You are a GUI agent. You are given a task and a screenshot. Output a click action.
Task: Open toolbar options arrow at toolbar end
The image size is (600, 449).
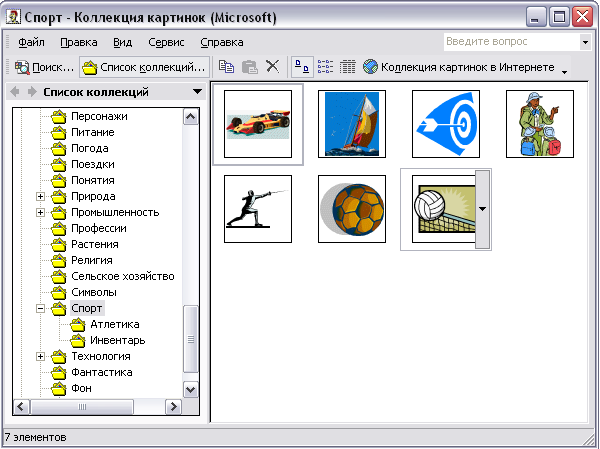tap(564, 72)
